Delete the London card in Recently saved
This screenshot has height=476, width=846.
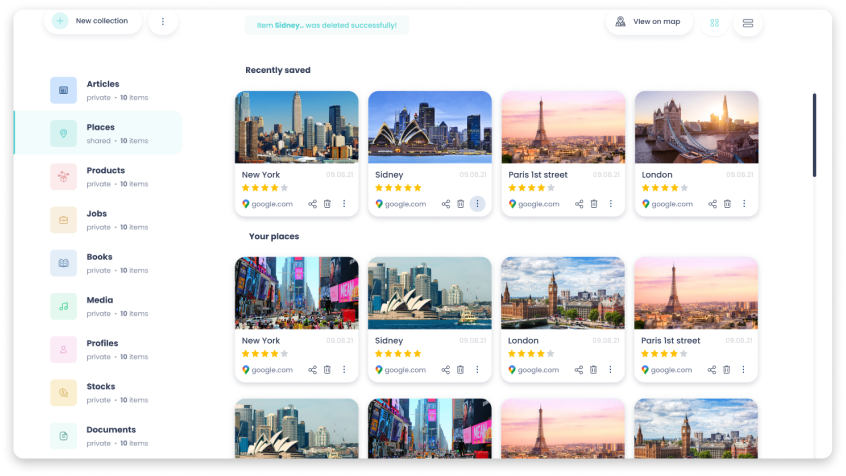pyautogui.click(x=727, y=204)
